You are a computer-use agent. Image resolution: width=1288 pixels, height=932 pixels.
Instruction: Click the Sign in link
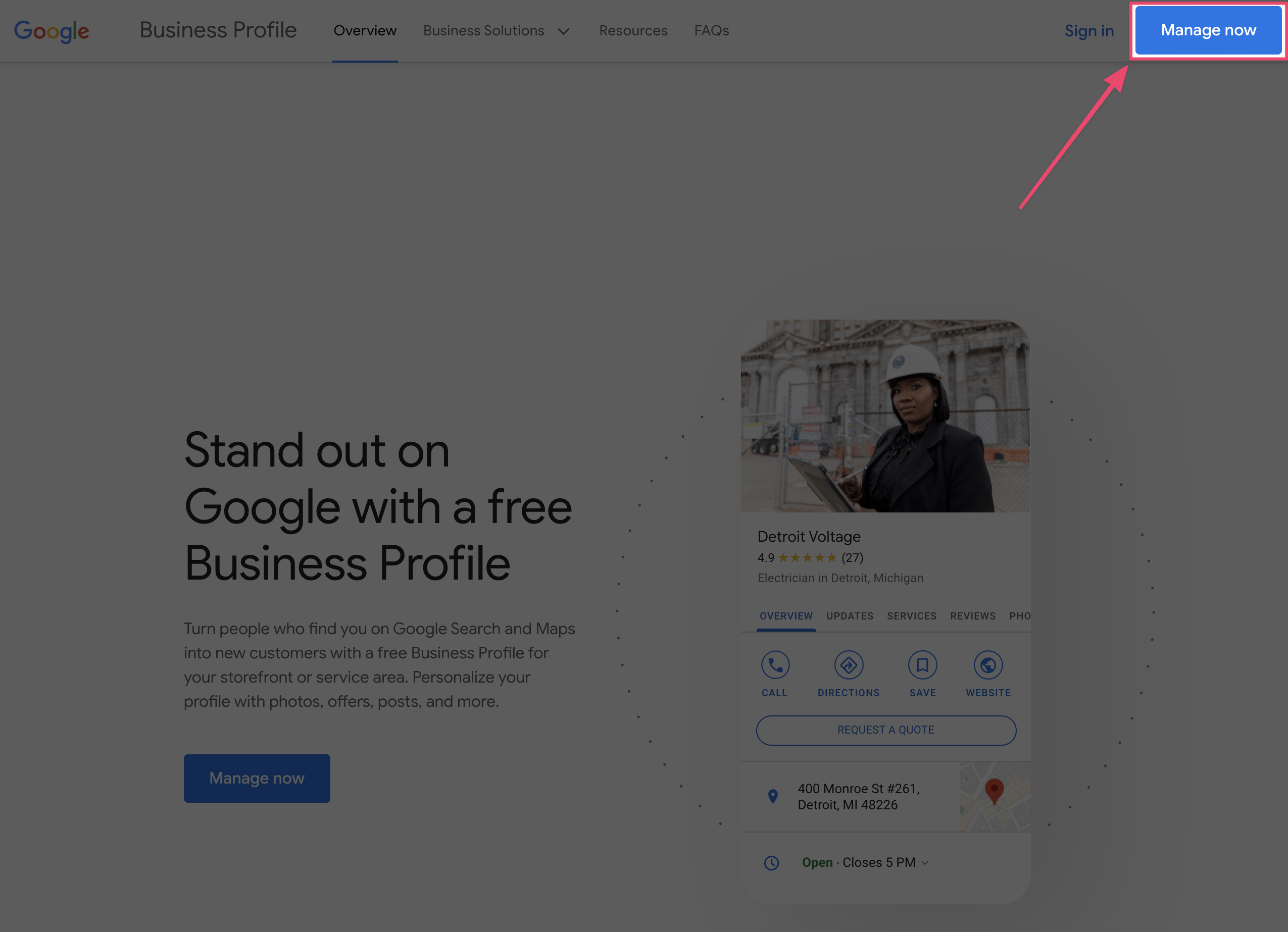click(x=1088, y=31)
